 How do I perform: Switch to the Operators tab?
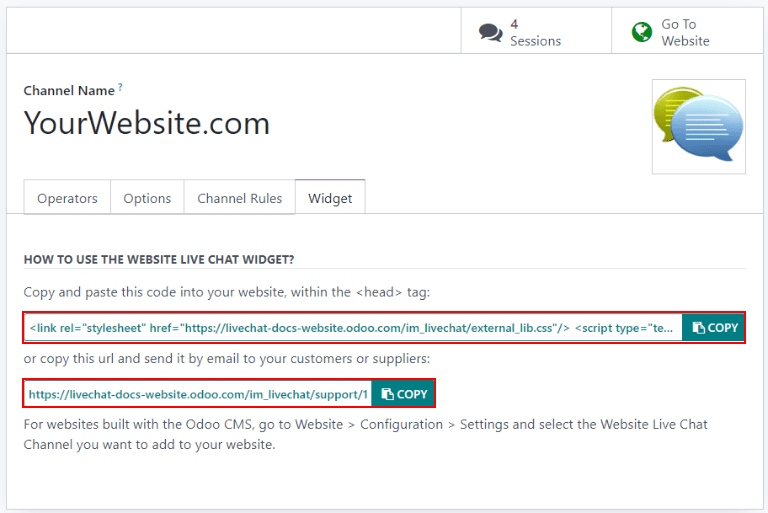pos(67,198)
